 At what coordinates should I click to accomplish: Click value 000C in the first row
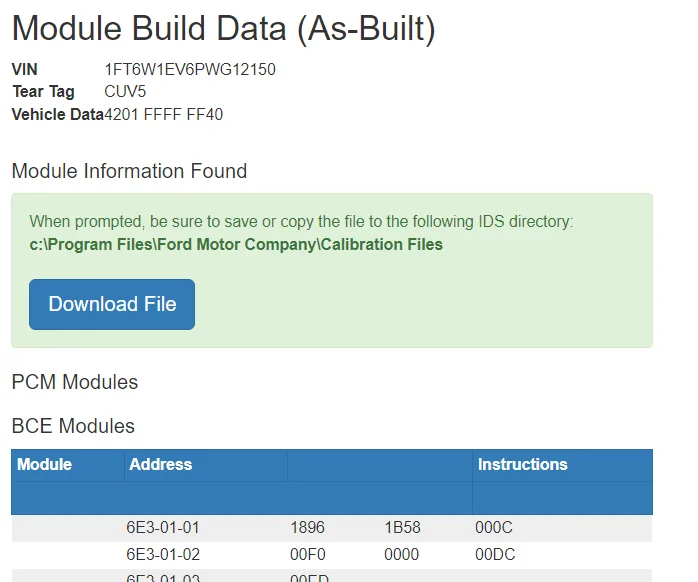[x=494, y=528]
